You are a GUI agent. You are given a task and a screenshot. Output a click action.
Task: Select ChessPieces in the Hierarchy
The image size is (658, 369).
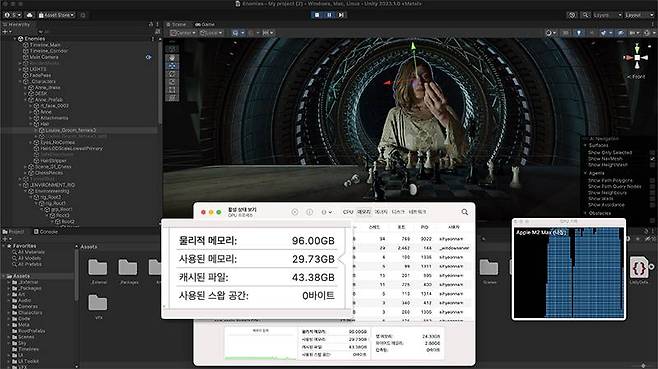(49, 173)
